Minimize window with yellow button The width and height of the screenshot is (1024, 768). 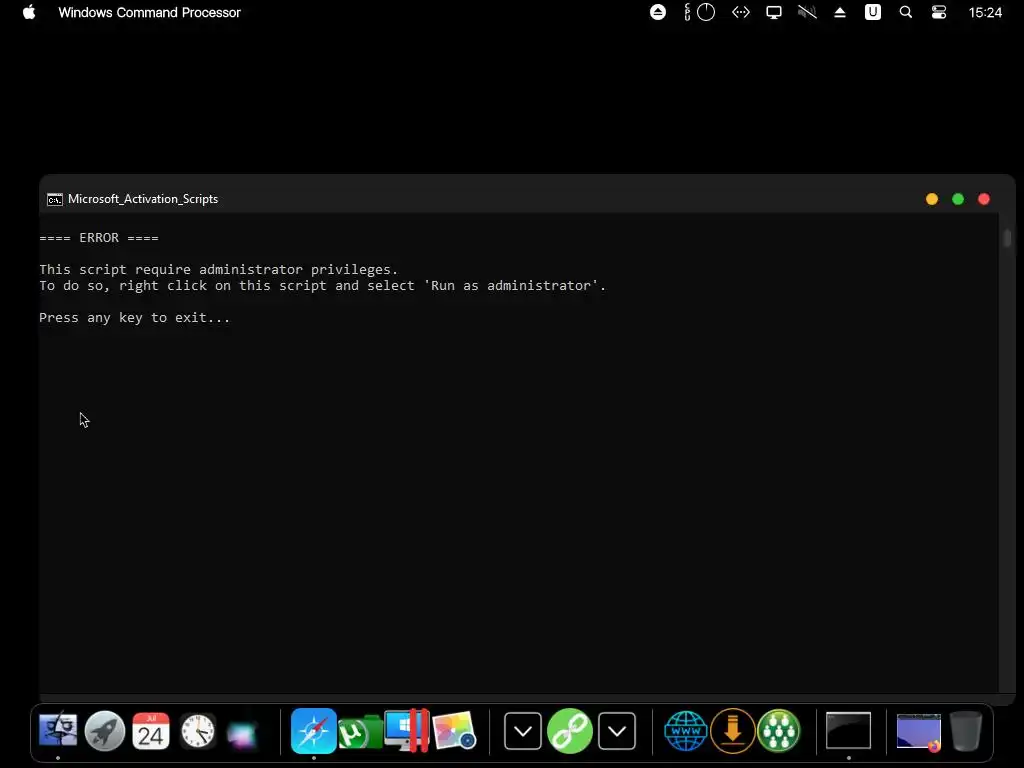click(932, 199)
